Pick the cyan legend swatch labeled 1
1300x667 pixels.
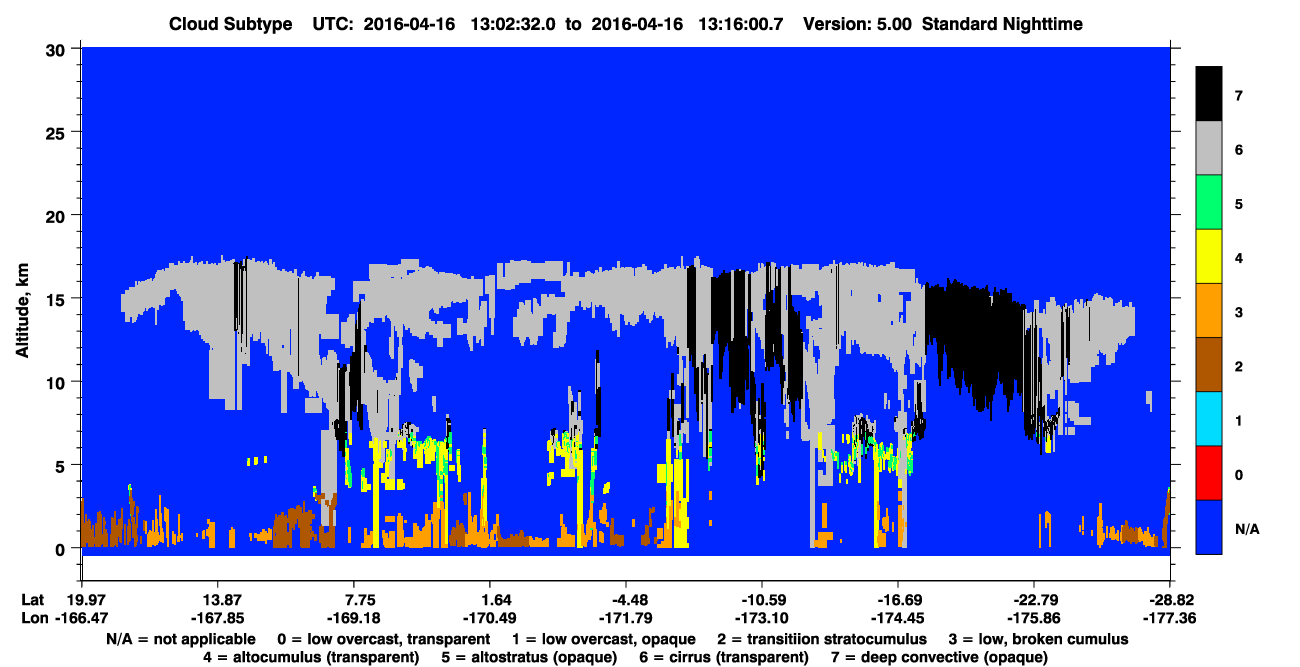click(x=1209, y=419)
